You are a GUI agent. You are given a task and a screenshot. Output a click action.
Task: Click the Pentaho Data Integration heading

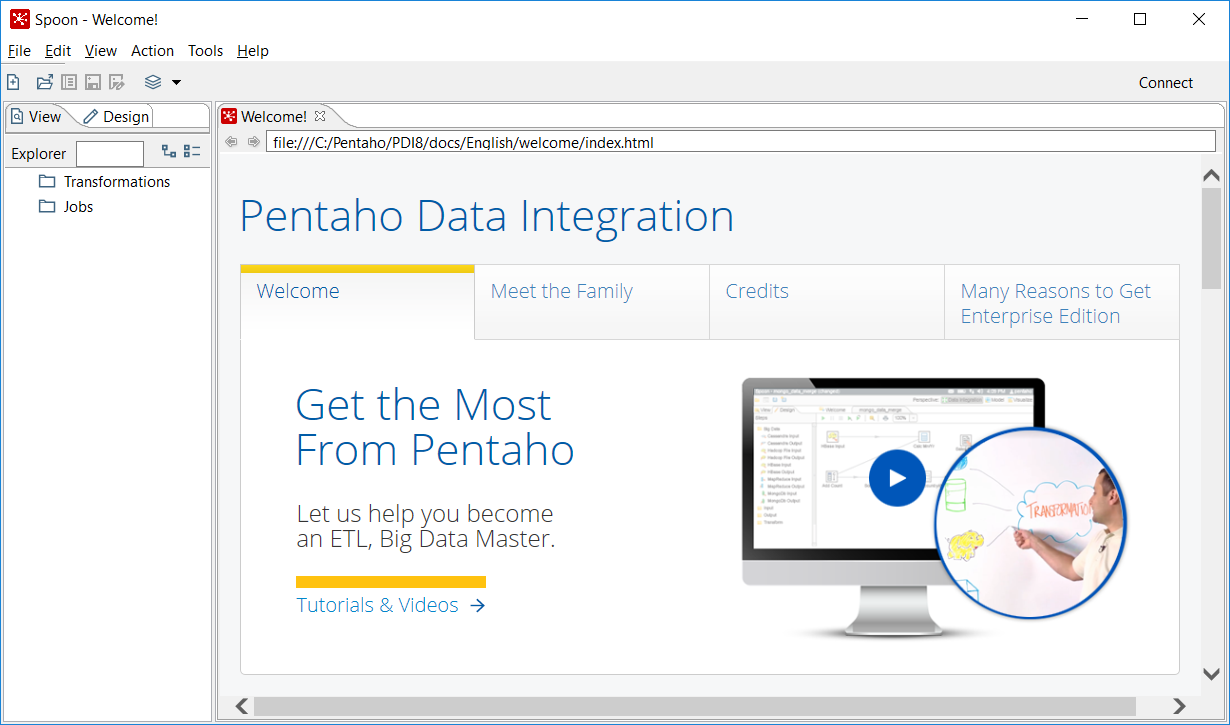pyautogui.click(x=487, y=216)
